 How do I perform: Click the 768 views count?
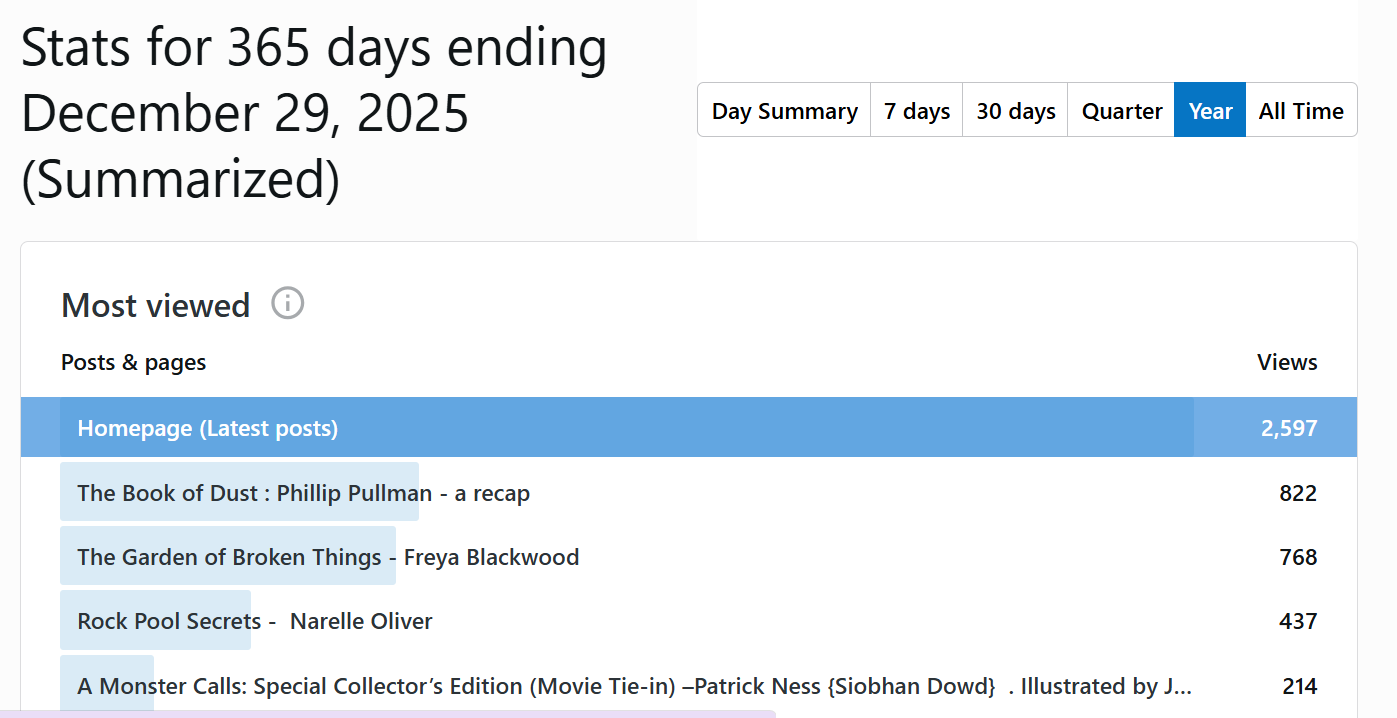1298,557
